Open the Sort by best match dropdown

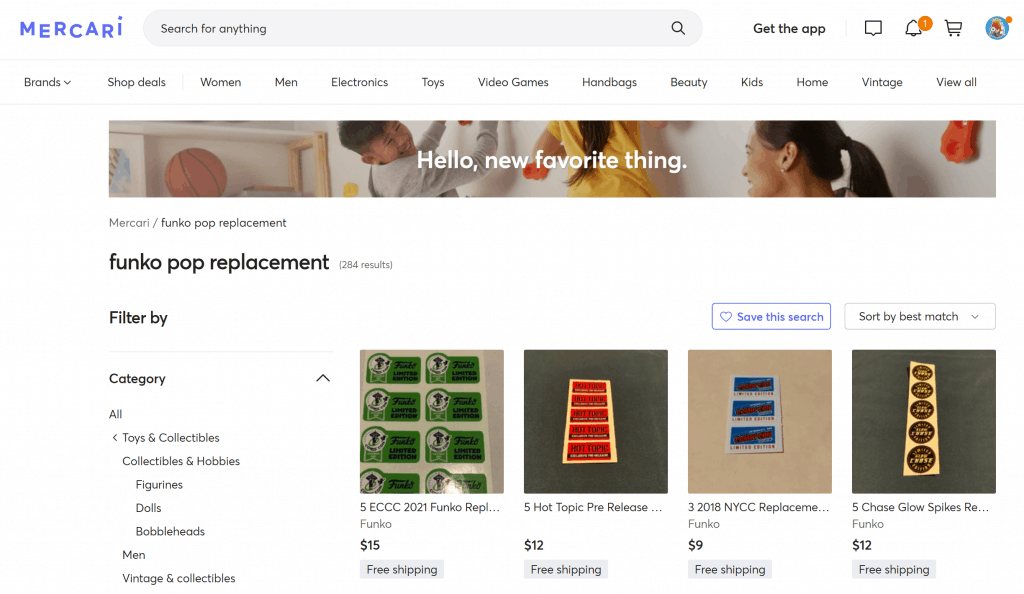pos(919,317)
